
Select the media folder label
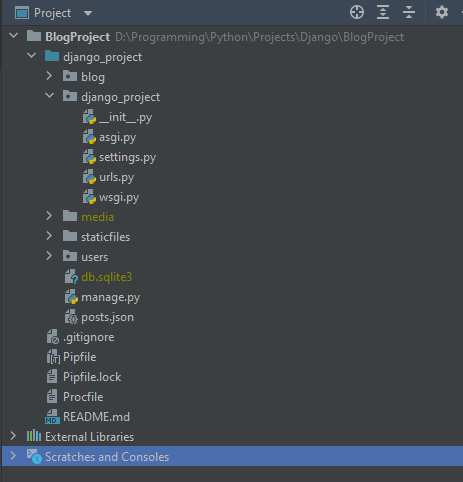coord(97,217)
